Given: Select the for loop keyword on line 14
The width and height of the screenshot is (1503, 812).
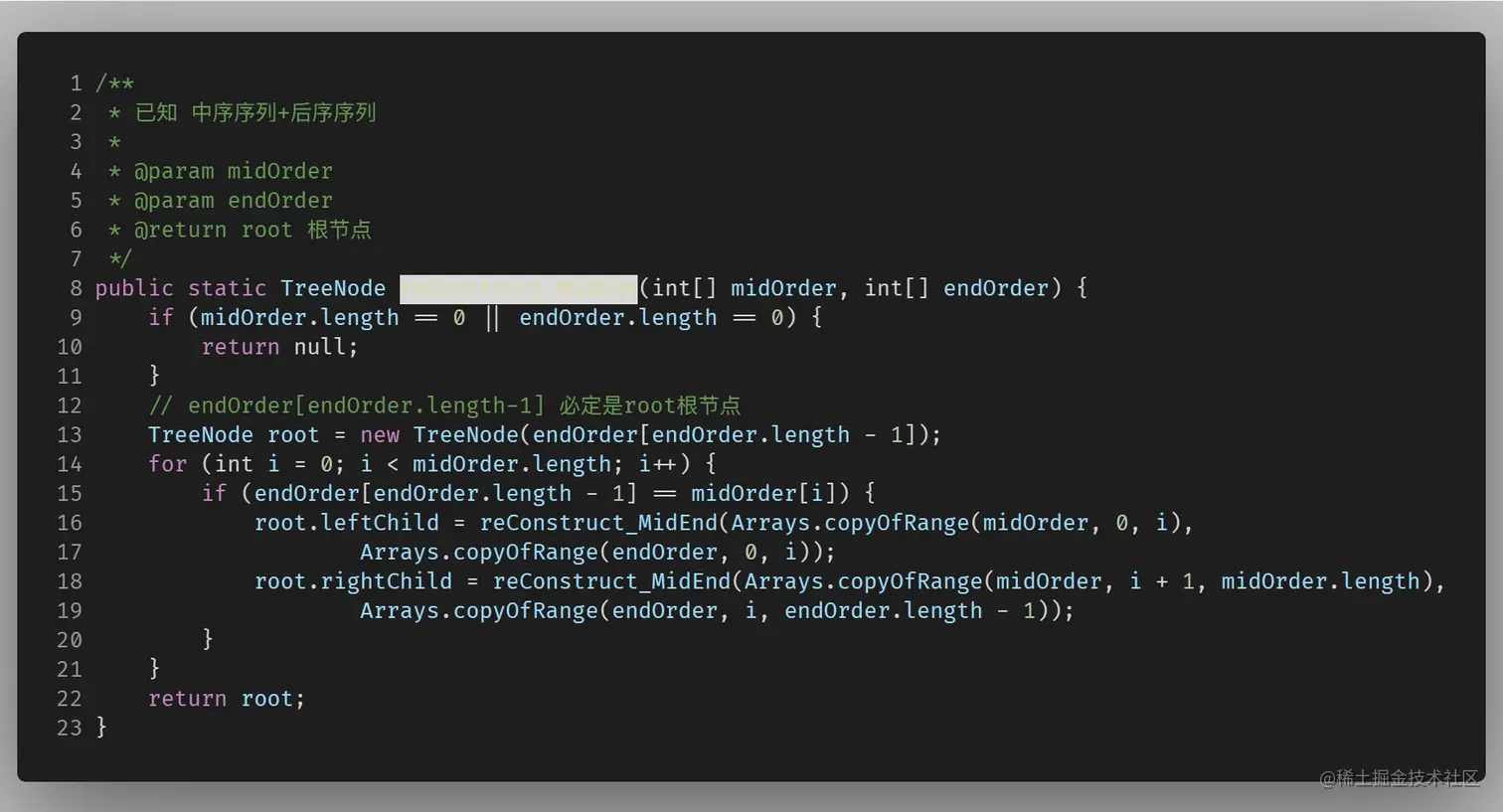Looking at the screenshot, I should (x=167, y=463).
